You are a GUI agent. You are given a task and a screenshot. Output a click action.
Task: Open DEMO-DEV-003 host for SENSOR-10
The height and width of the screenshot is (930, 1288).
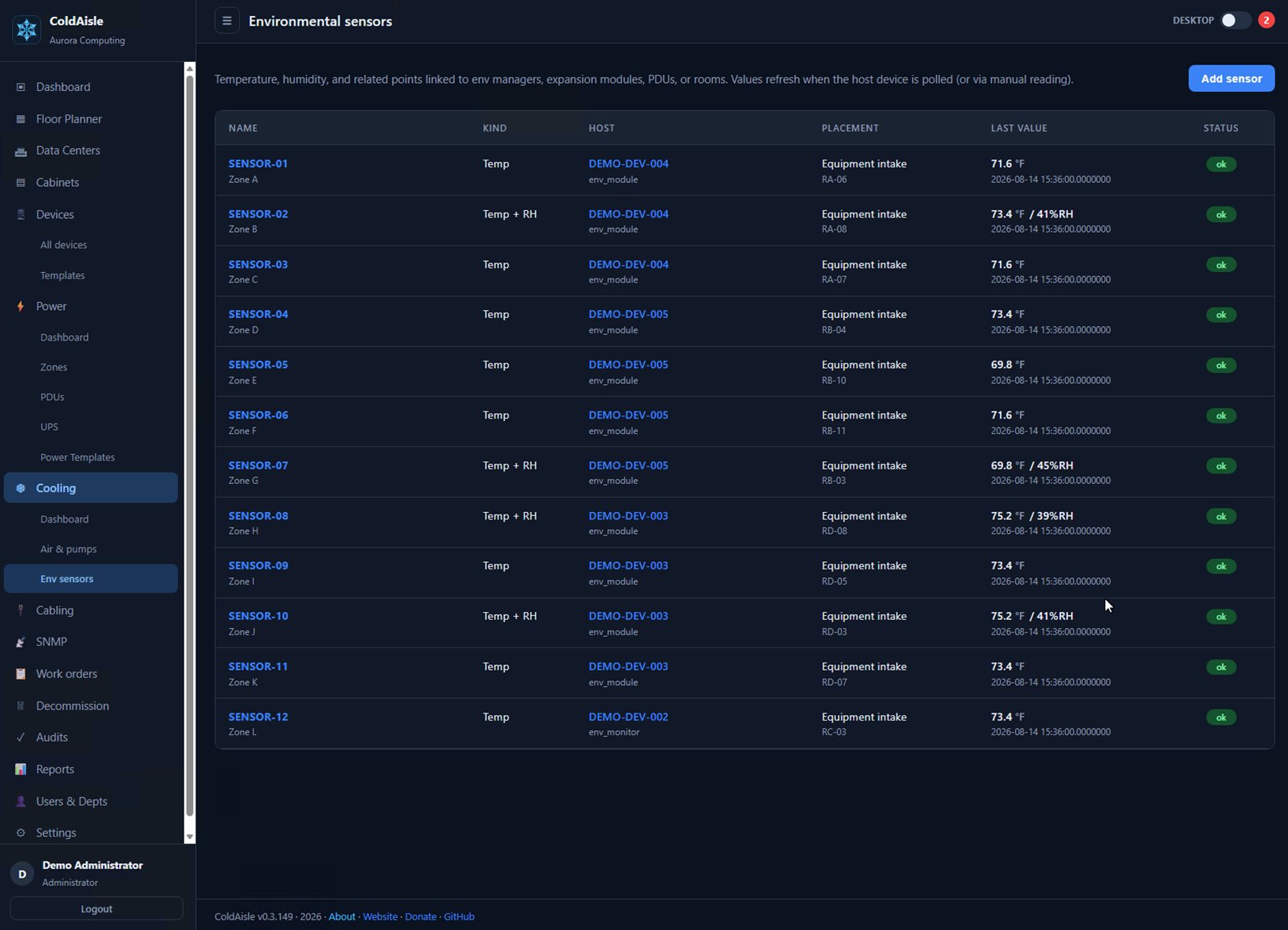click(629, 616)
